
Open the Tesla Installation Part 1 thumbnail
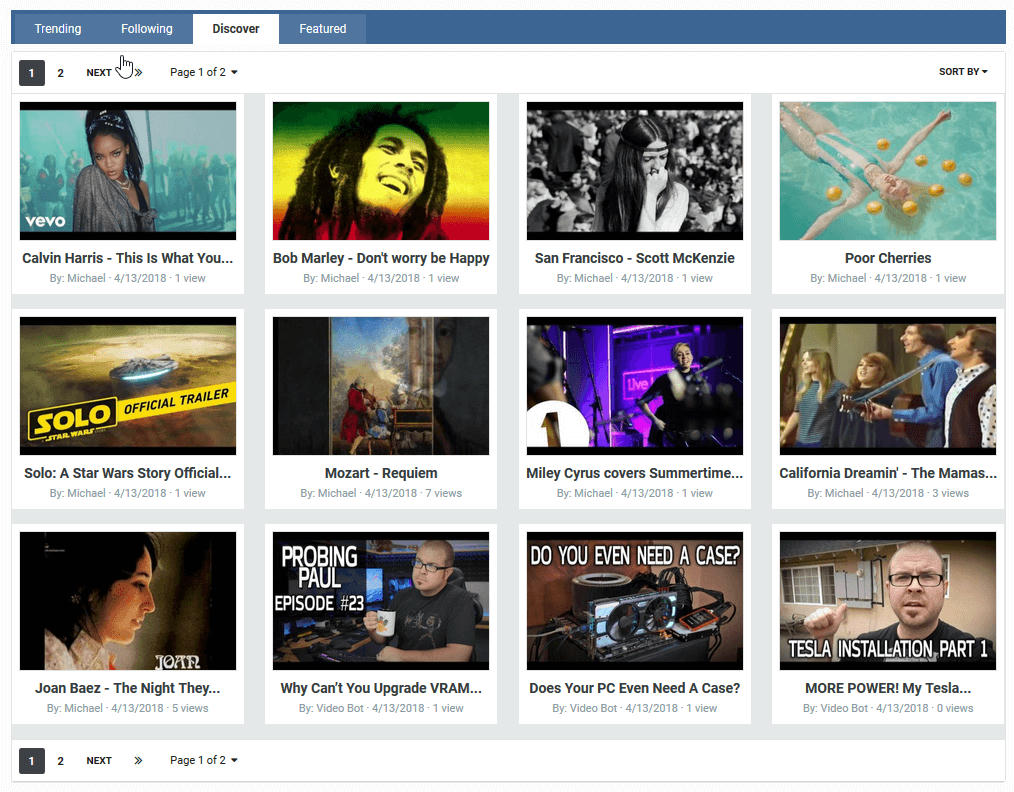tap(888, 601)
